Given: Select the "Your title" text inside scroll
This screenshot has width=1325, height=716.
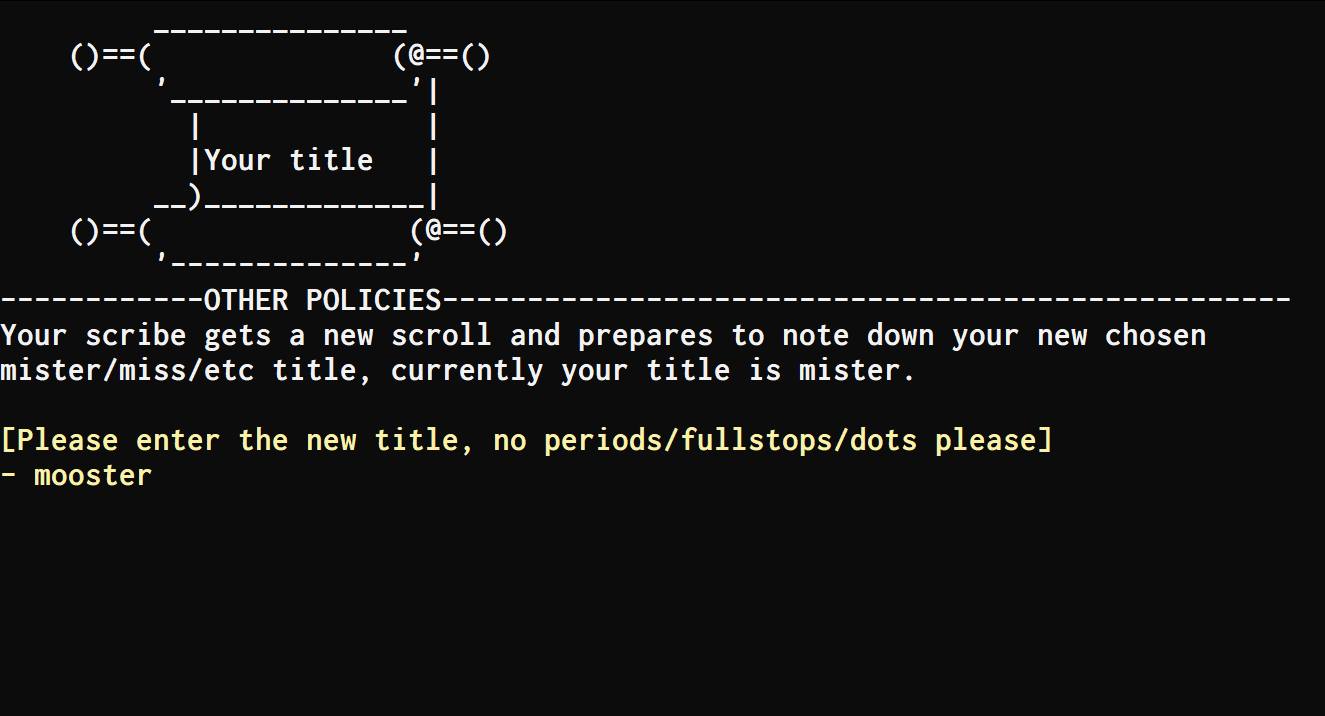Looking at the screenshot, I should tap(289, 160).
